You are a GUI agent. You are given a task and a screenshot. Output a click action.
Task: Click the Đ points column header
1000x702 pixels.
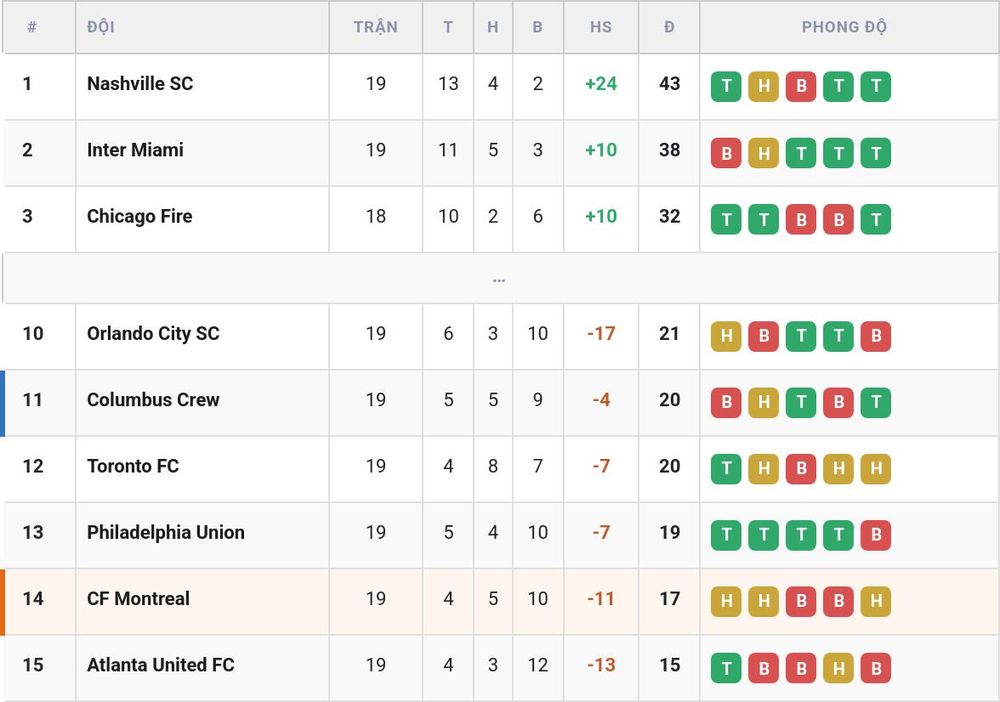[x=669, y=27]
